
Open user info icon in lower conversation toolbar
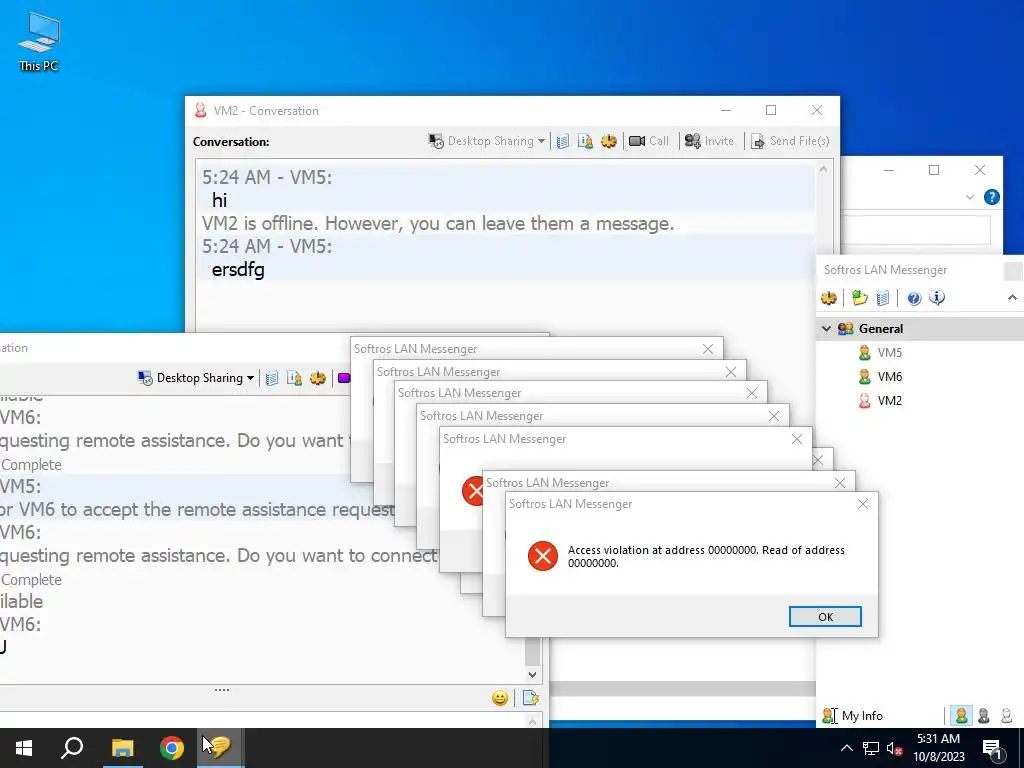295,378
